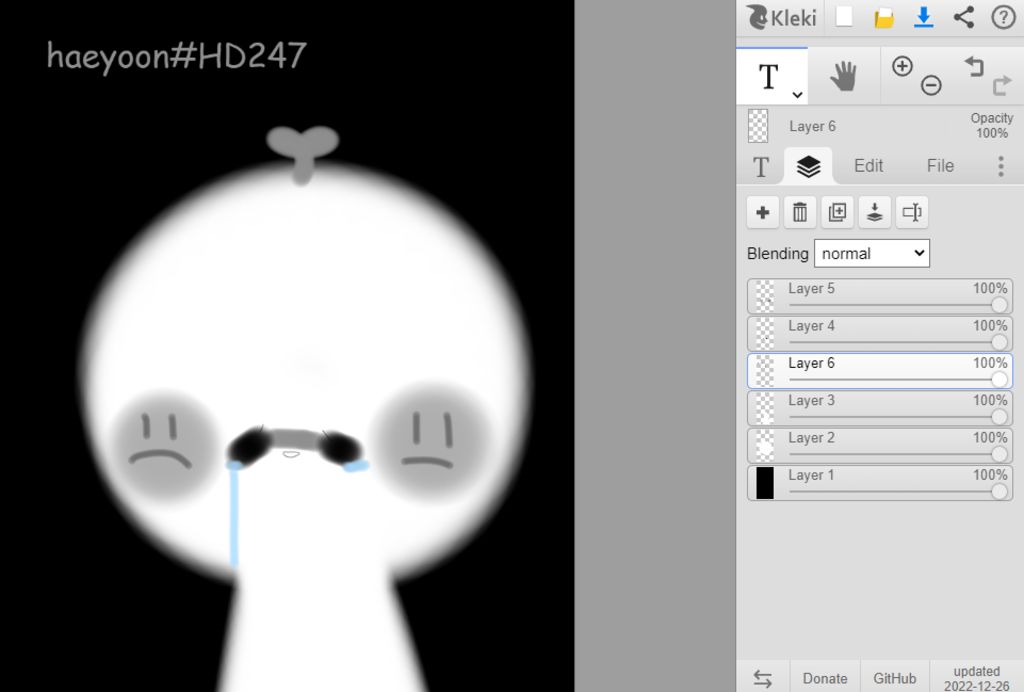
Task: Open an image file using the folder icon
Action: coord(884,18)
